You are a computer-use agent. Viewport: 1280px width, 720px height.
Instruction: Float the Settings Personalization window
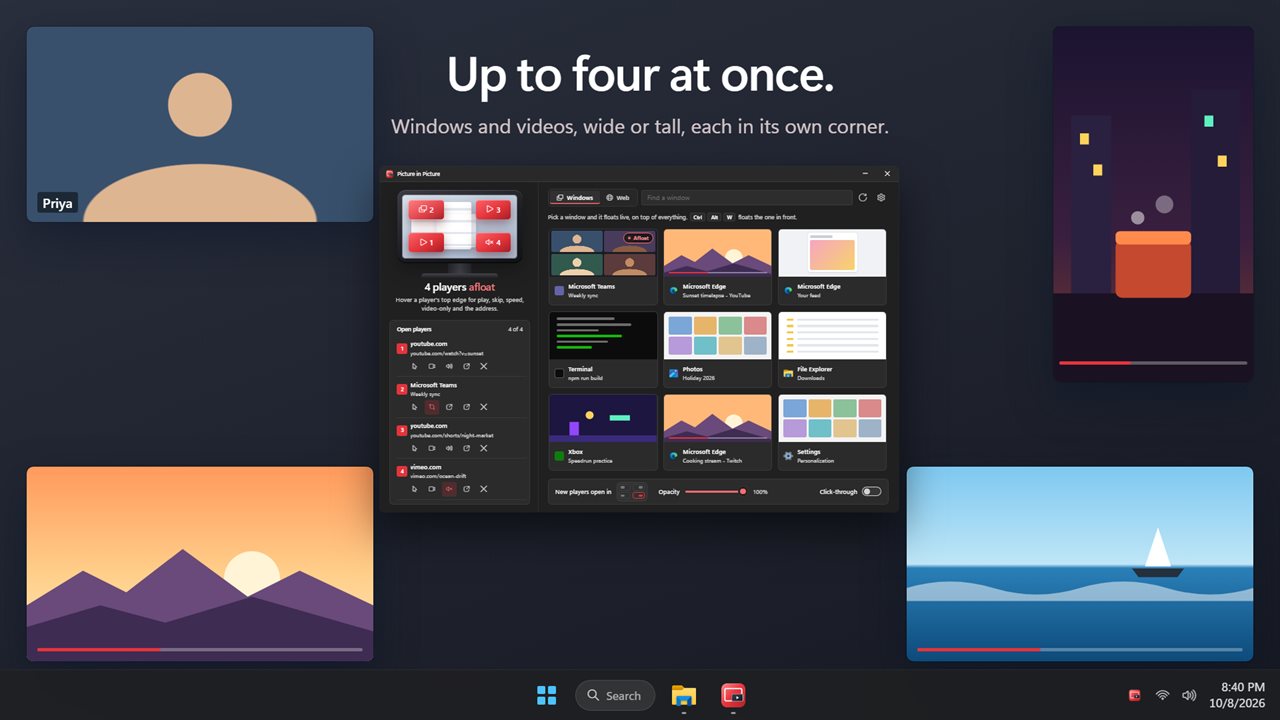click(x=832, y=432)
